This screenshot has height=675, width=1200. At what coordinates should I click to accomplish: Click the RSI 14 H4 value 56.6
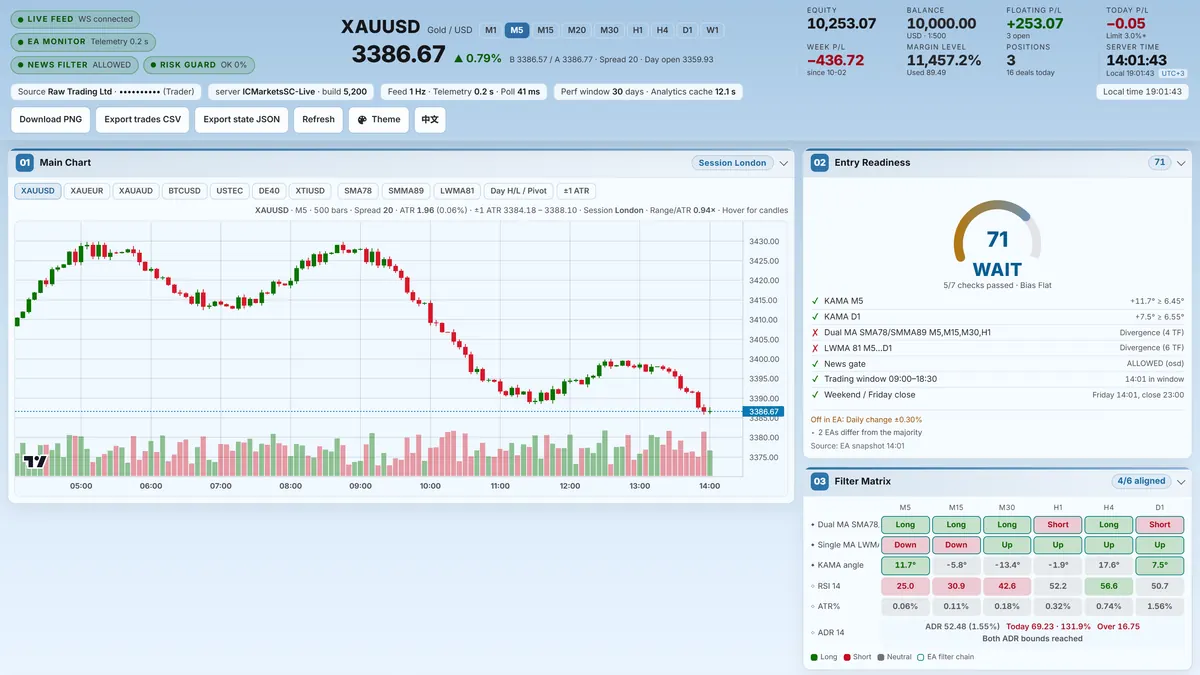1109,586
